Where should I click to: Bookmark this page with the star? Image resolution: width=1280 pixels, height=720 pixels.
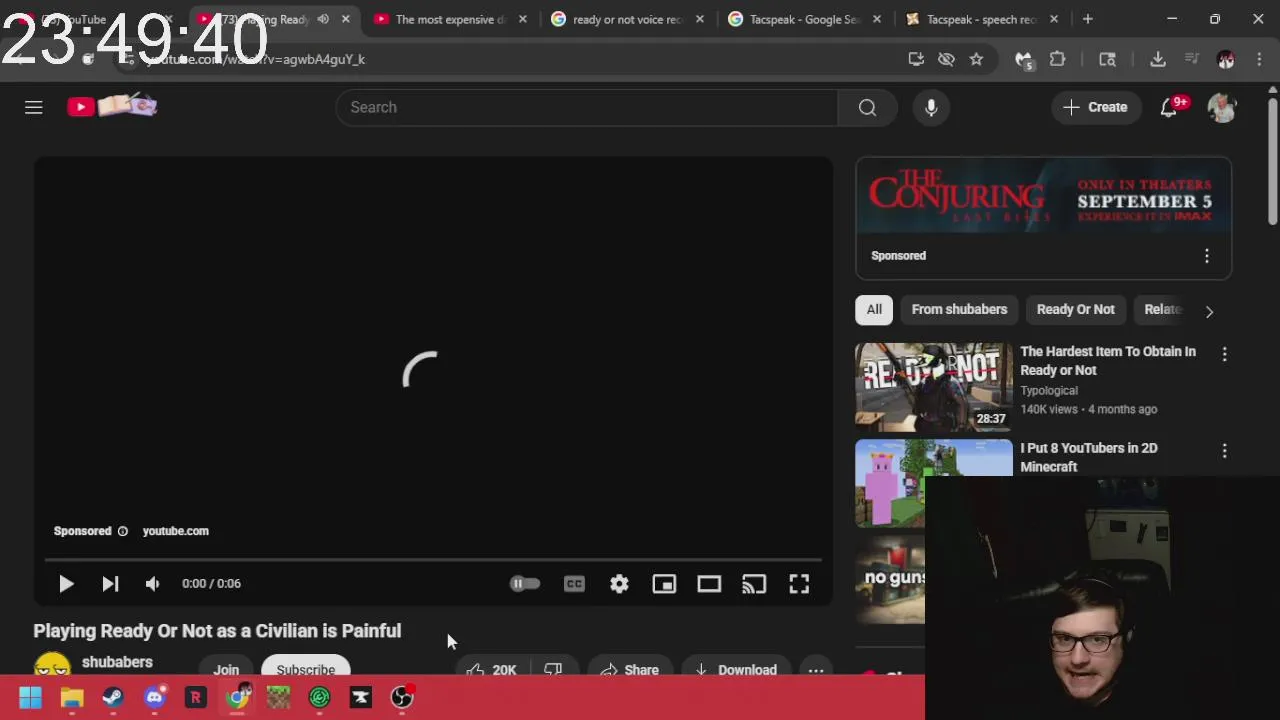click(x=976, y=60)
